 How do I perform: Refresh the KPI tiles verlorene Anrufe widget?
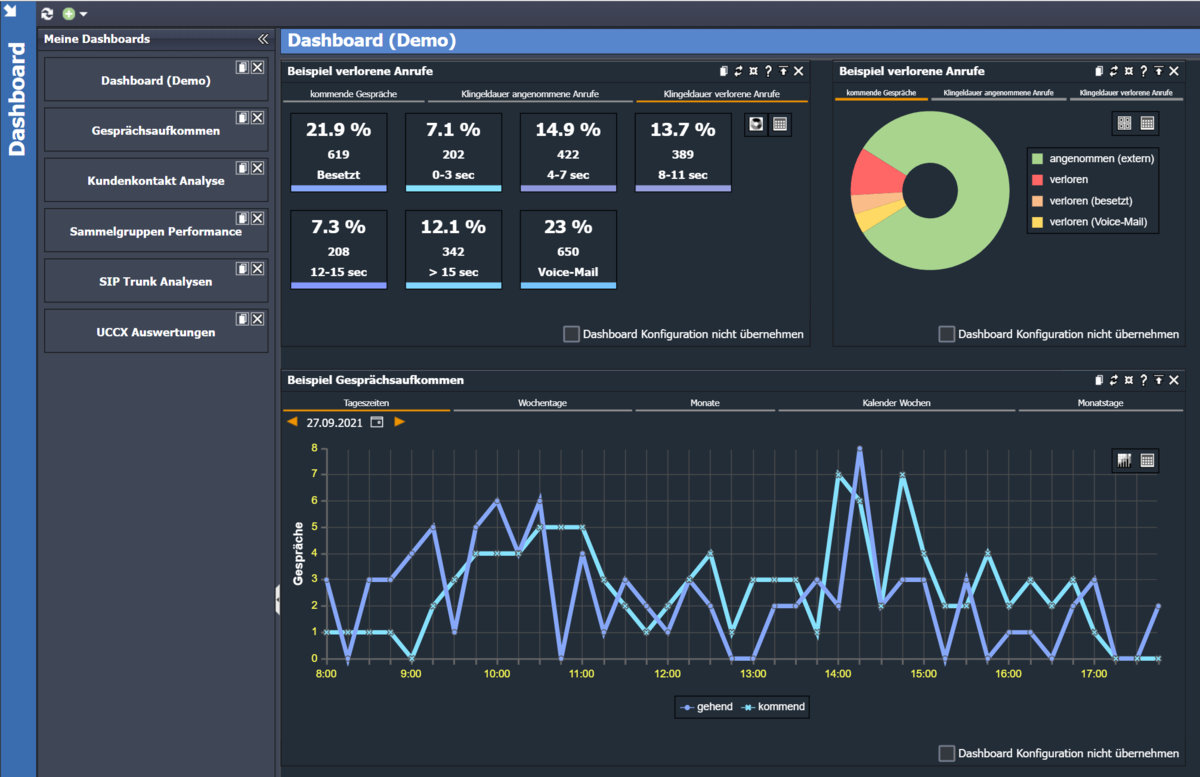738,71
